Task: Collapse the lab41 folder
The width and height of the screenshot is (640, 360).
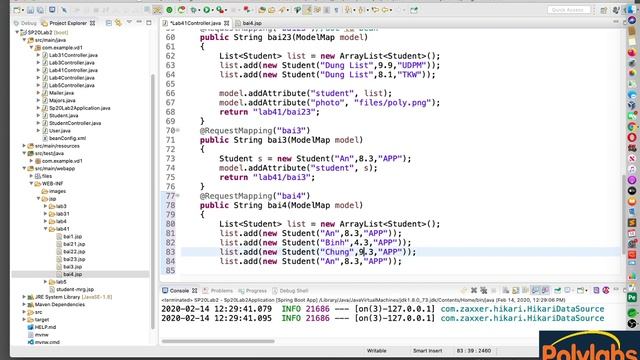Action: point(46,229)
